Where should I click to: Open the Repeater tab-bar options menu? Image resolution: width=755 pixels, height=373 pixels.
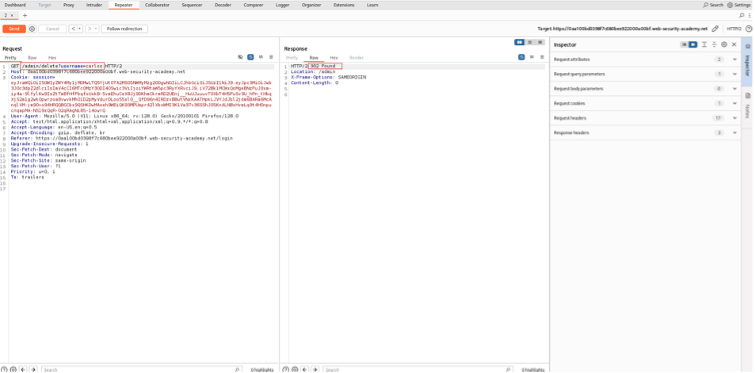pos(749,15)
